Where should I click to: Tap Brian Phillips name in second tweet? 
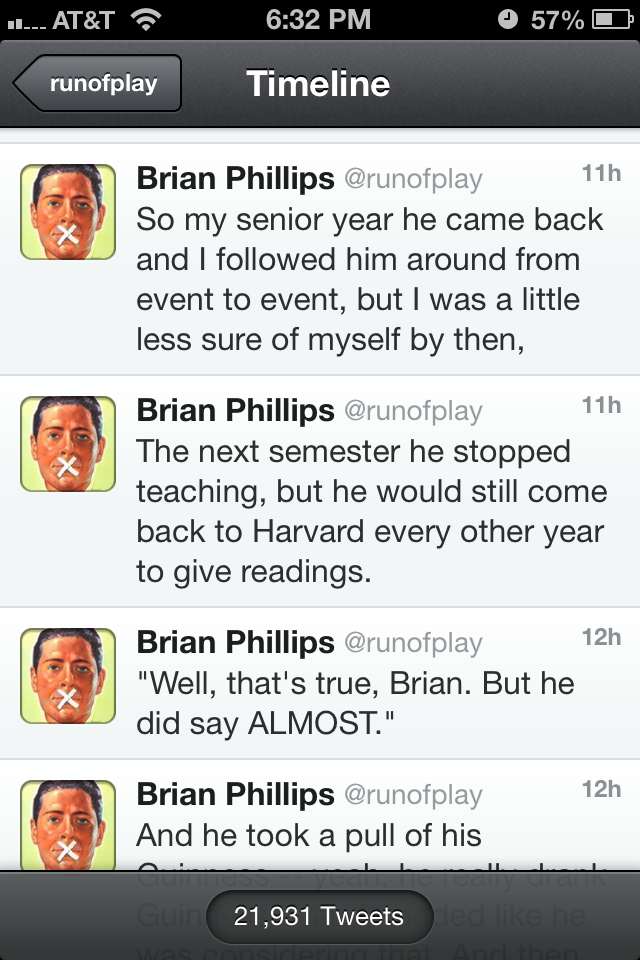235,410
